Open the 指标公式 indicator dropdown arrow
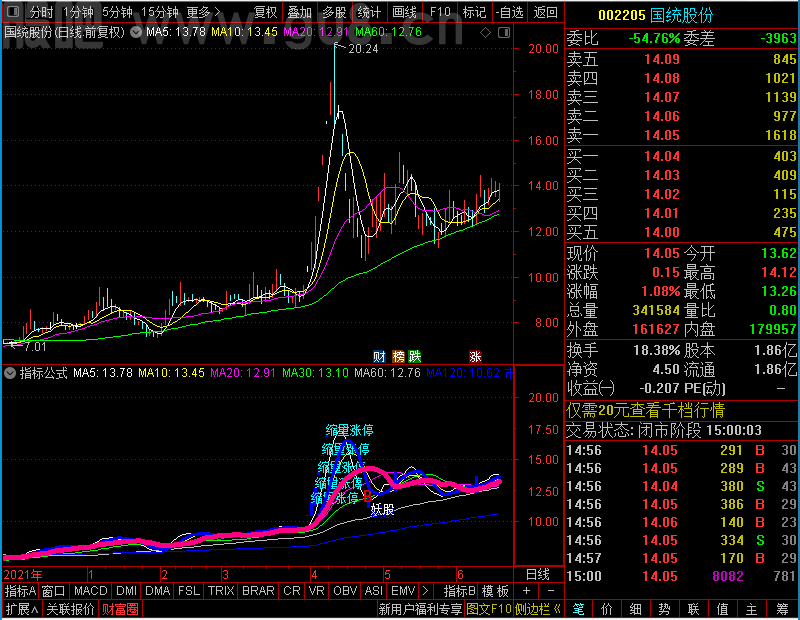This screenshot has width=800, height=620. point(10,373)
